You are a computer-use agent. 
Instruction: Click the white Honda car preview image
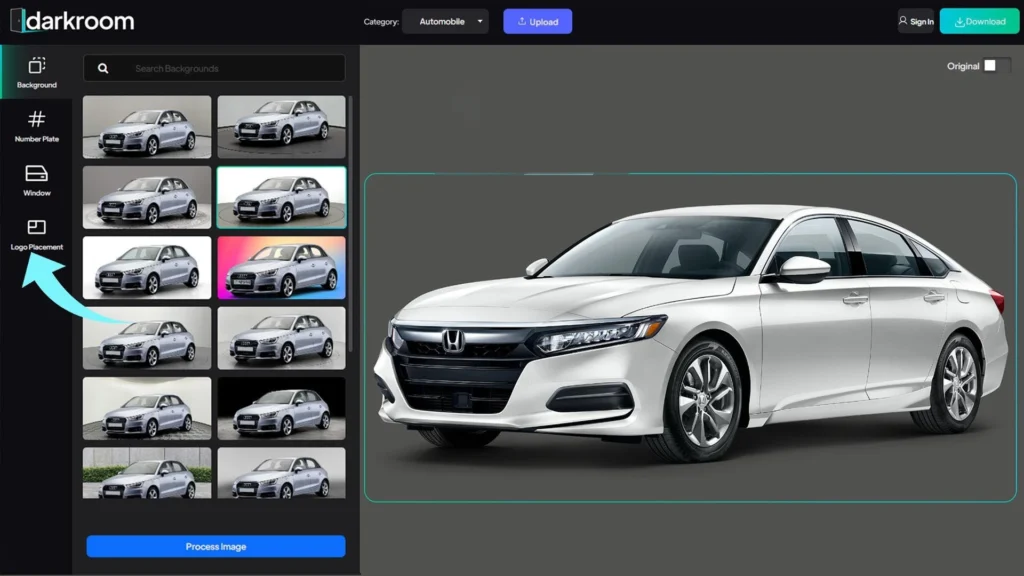point(690,338)
